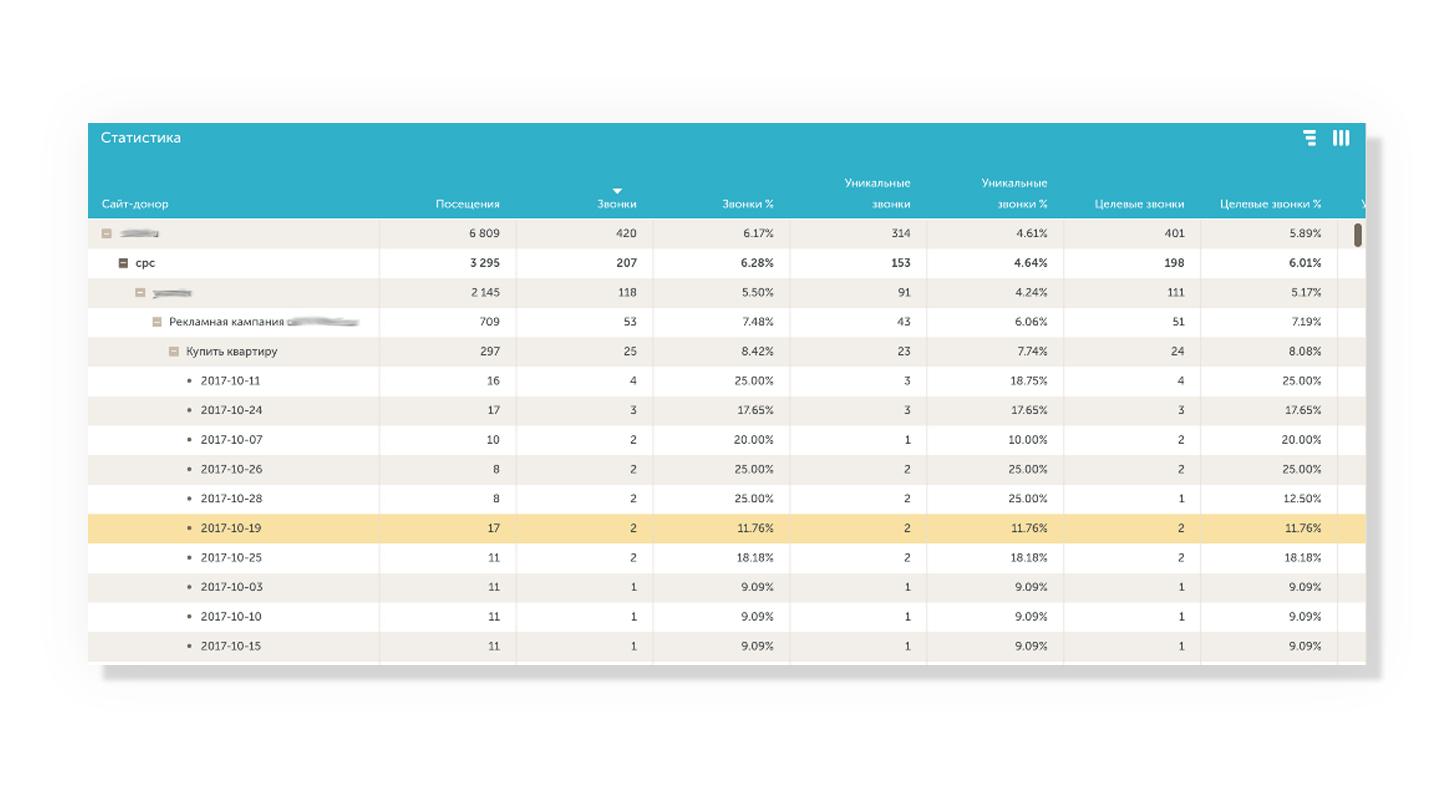Collapse the cpc tree node

(124, 263)
